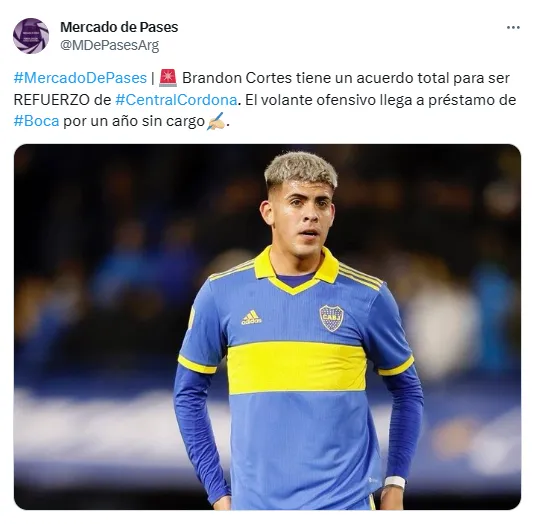Open the #MercadoDePases hashtag
The height and width of the screenshot is (524, 537).
pyautogui.click(x=80, y=78)
